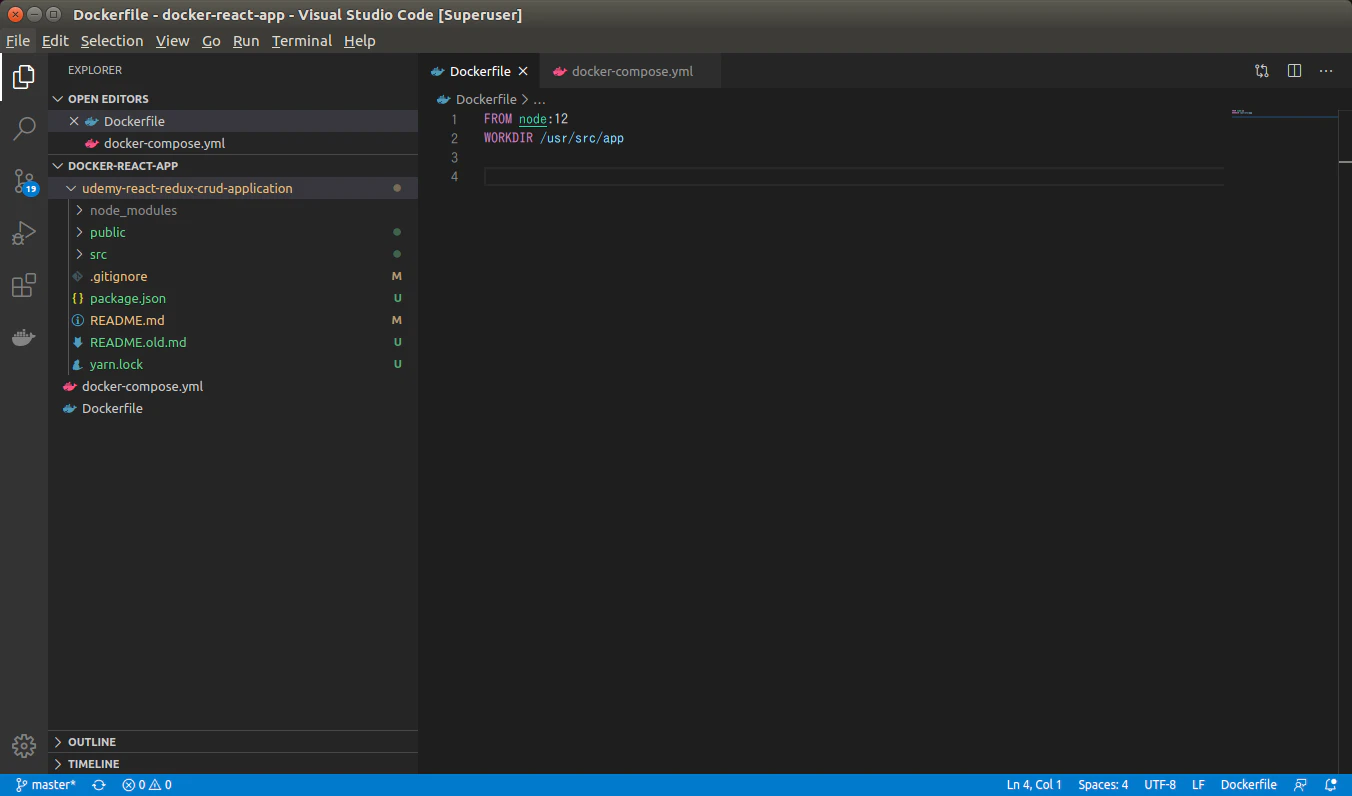This screenshot has width=1352, height=796.
Task: Open Source Control view with 19 changes
Action: (x=24, y=181)
